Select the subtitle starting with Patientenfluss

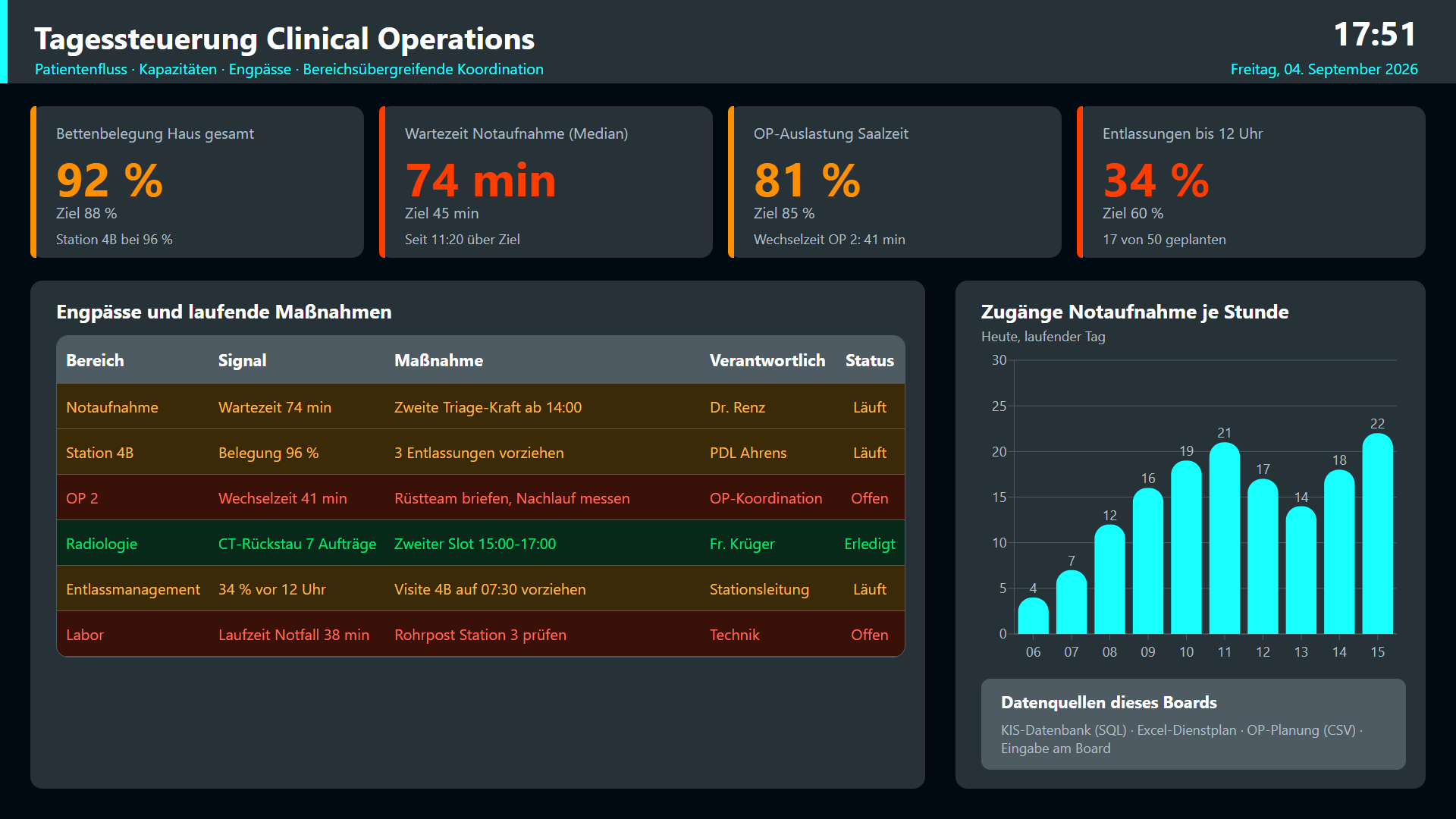pyautogui.click(x=289, y=69)
